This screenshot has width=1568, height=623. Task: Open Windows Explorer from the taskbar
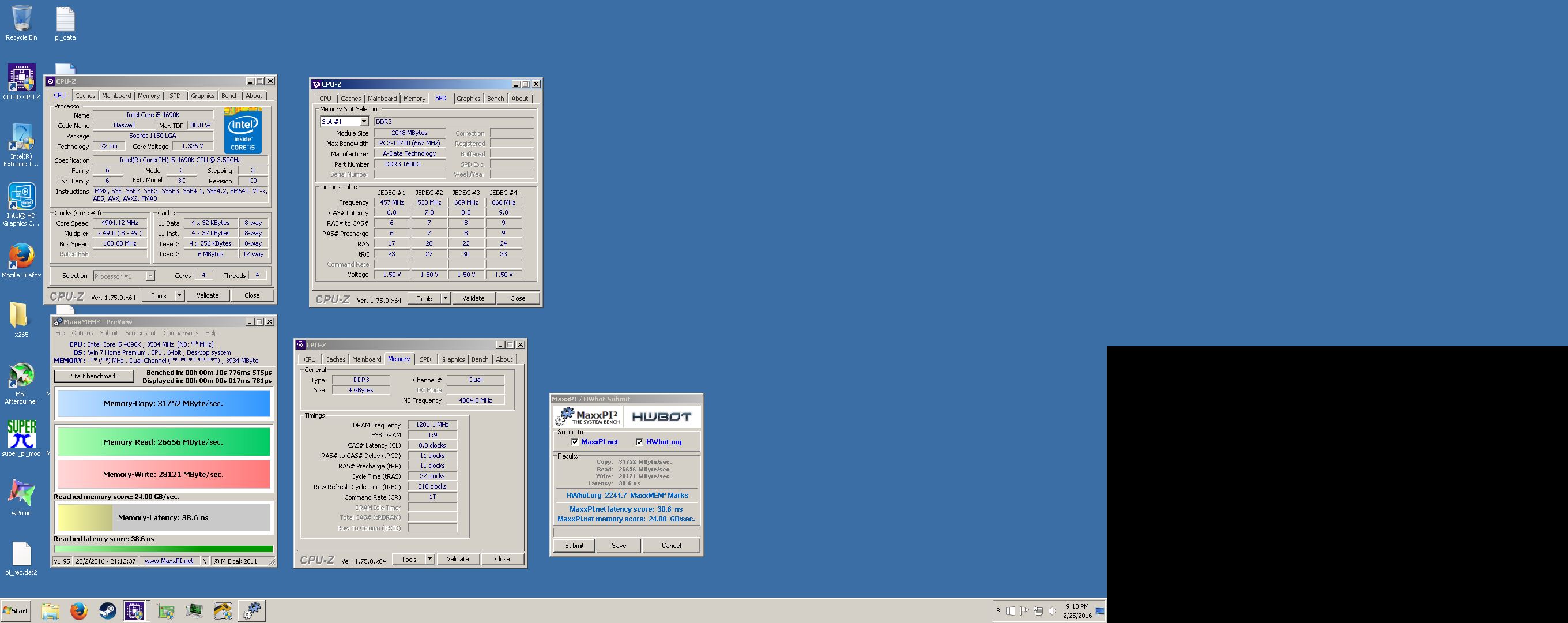[50, 611]
